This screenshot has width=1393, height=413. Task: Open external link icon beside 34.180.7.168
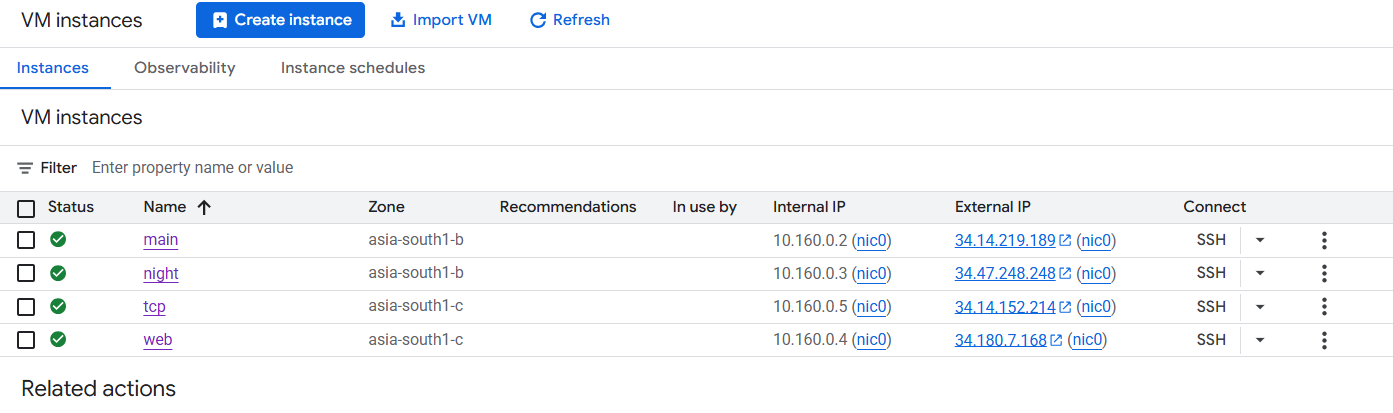tap(1057, 340)
